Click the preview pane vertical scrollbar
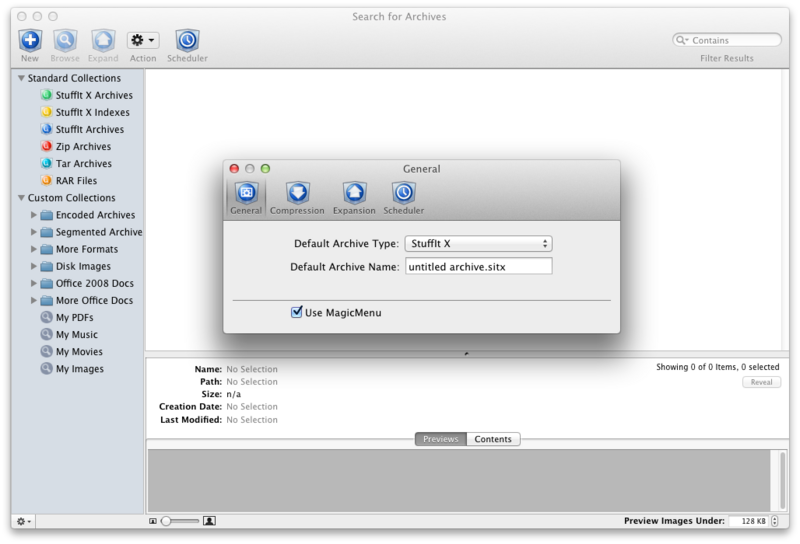The width and height of the screenshot is (800, 544). pyautogui.click(x=783, y=480)
